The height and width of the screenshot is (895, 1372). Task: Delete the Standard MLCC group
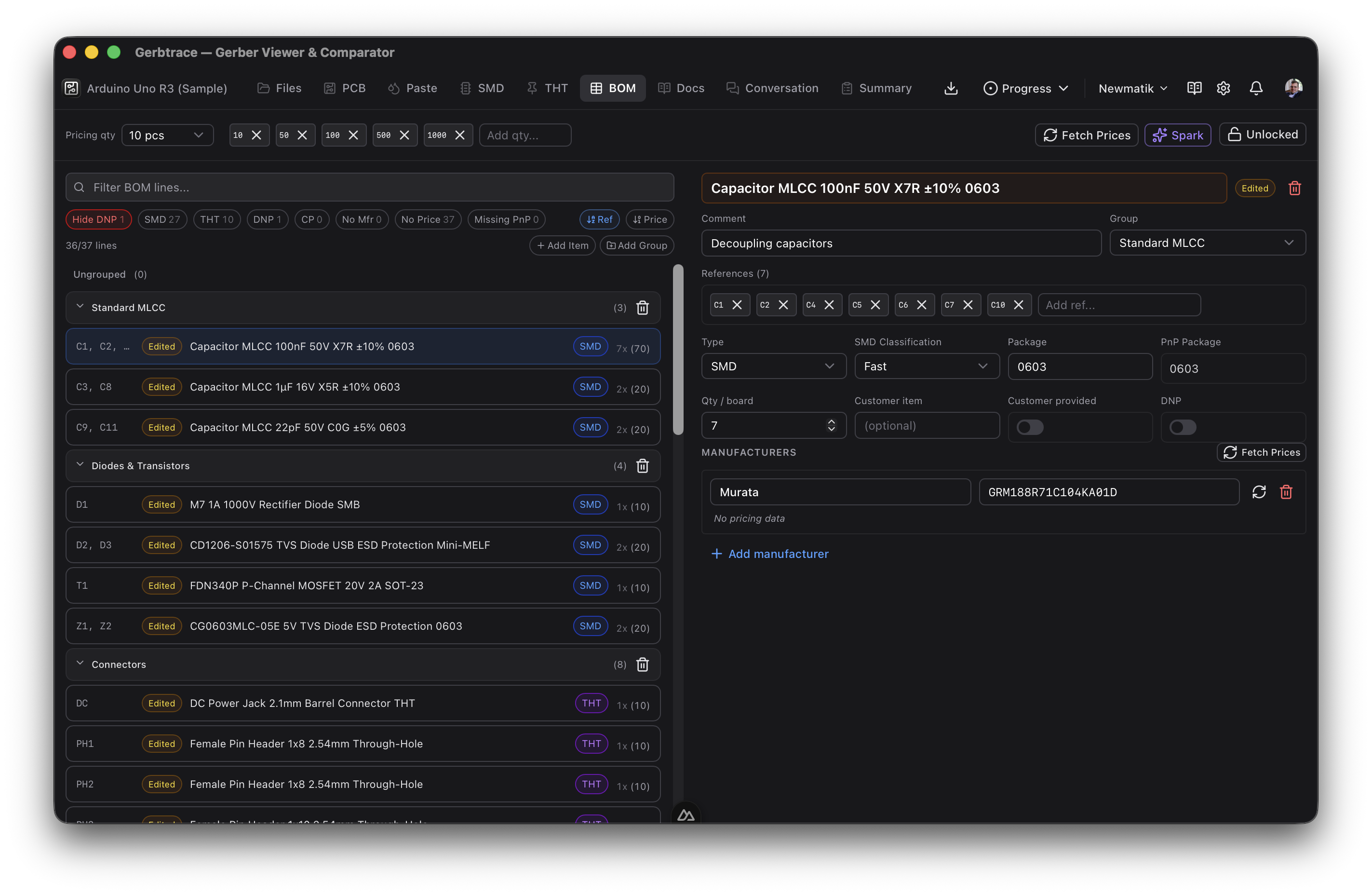pos(642,307)
